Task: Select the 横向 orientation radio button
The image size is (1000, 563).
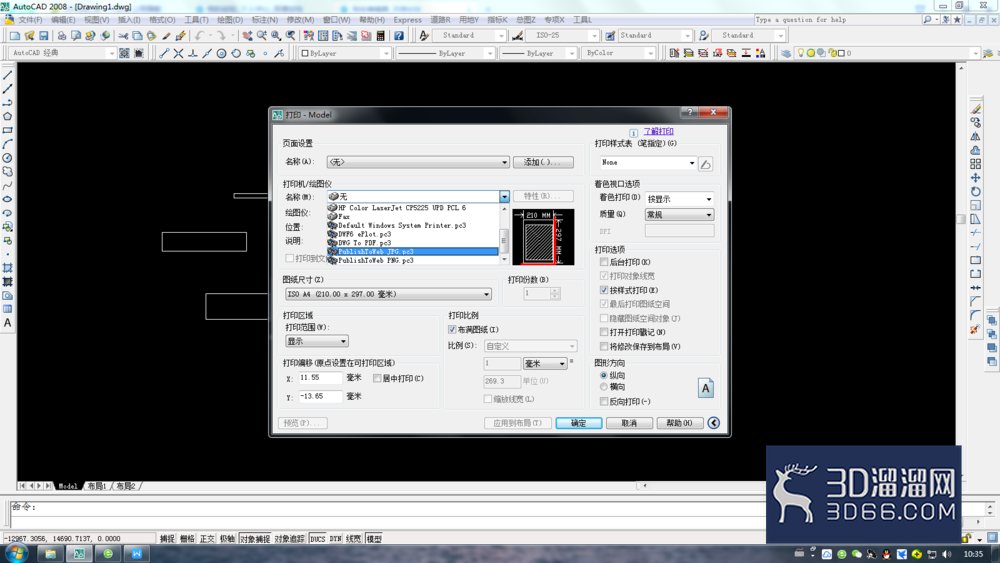Action: [603, 386]
